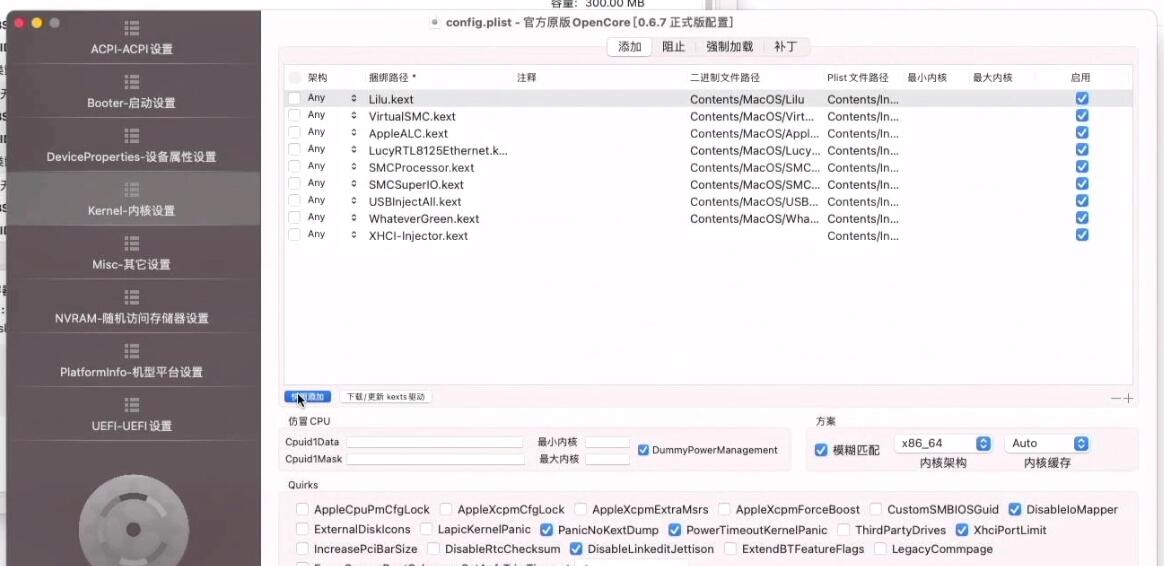Click the config.plist document icon in title bar
The height and width of the screenshot is (566, 1164).
435,22
